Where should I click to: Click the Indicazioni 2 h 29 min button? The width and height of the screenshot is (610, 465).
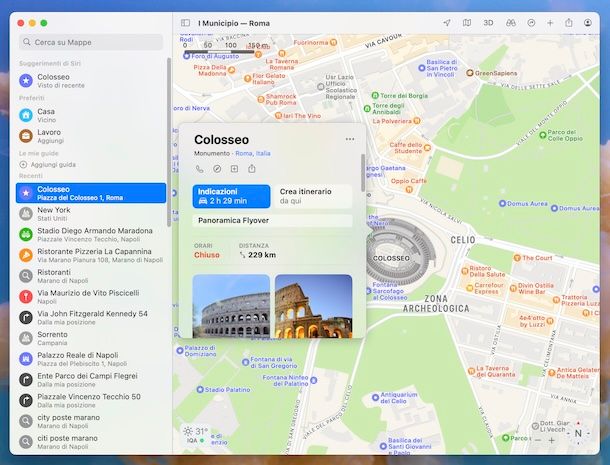click(231, 196)
